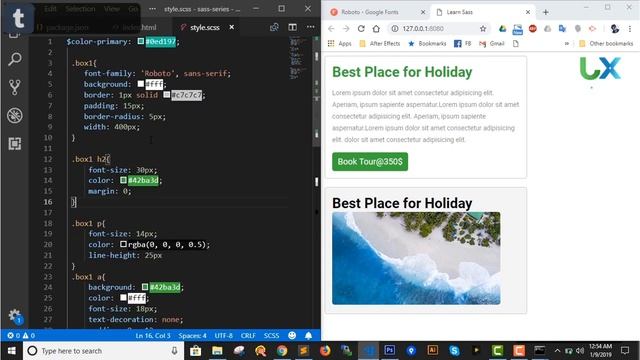640x360 pixels.
Task: Click the rgba color swatch on line 20
Action: tap(123, 244)
